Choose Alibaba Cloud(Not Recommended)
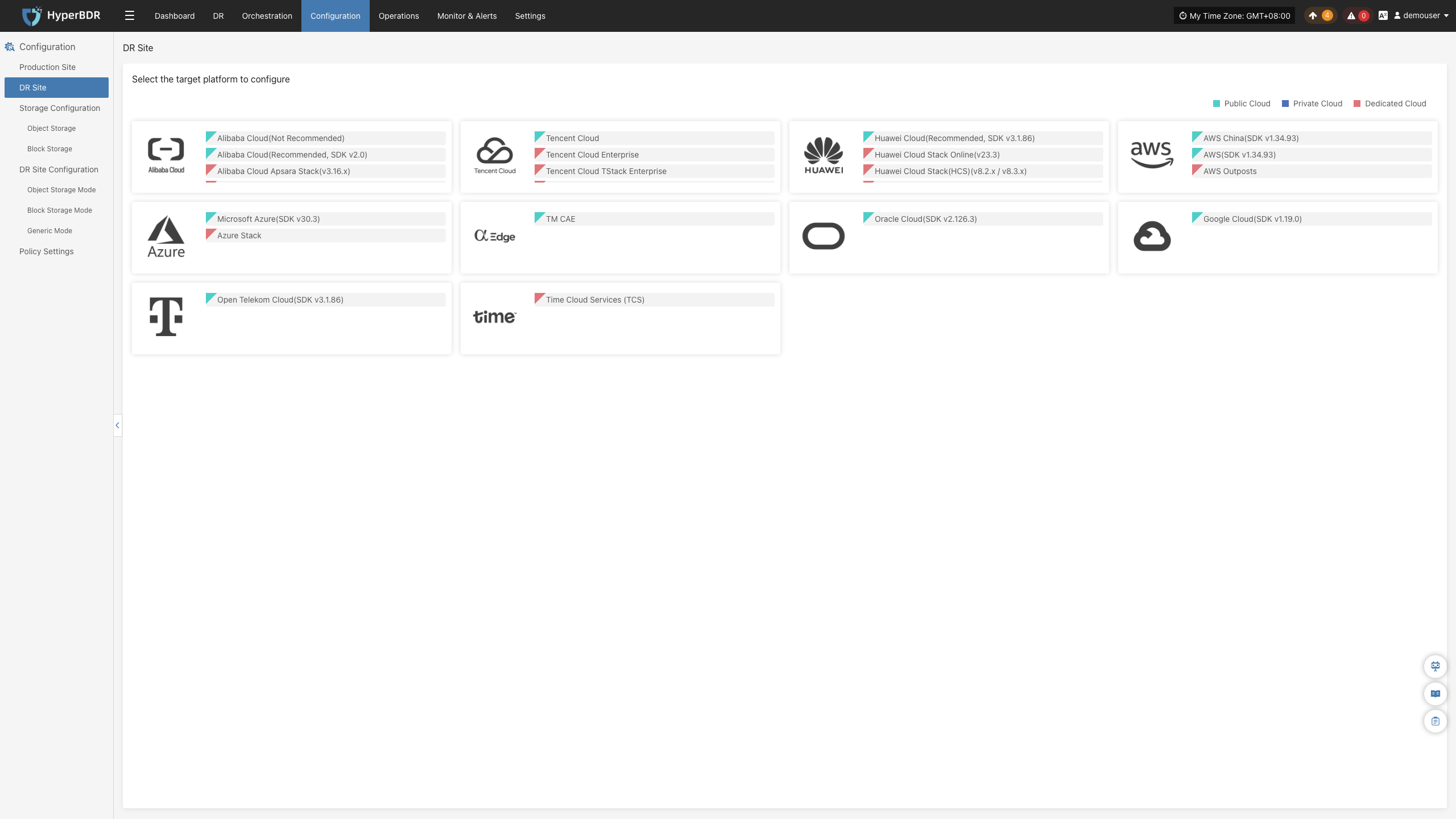Viewport: 1456px width, 819px height. tap(326, 138)
